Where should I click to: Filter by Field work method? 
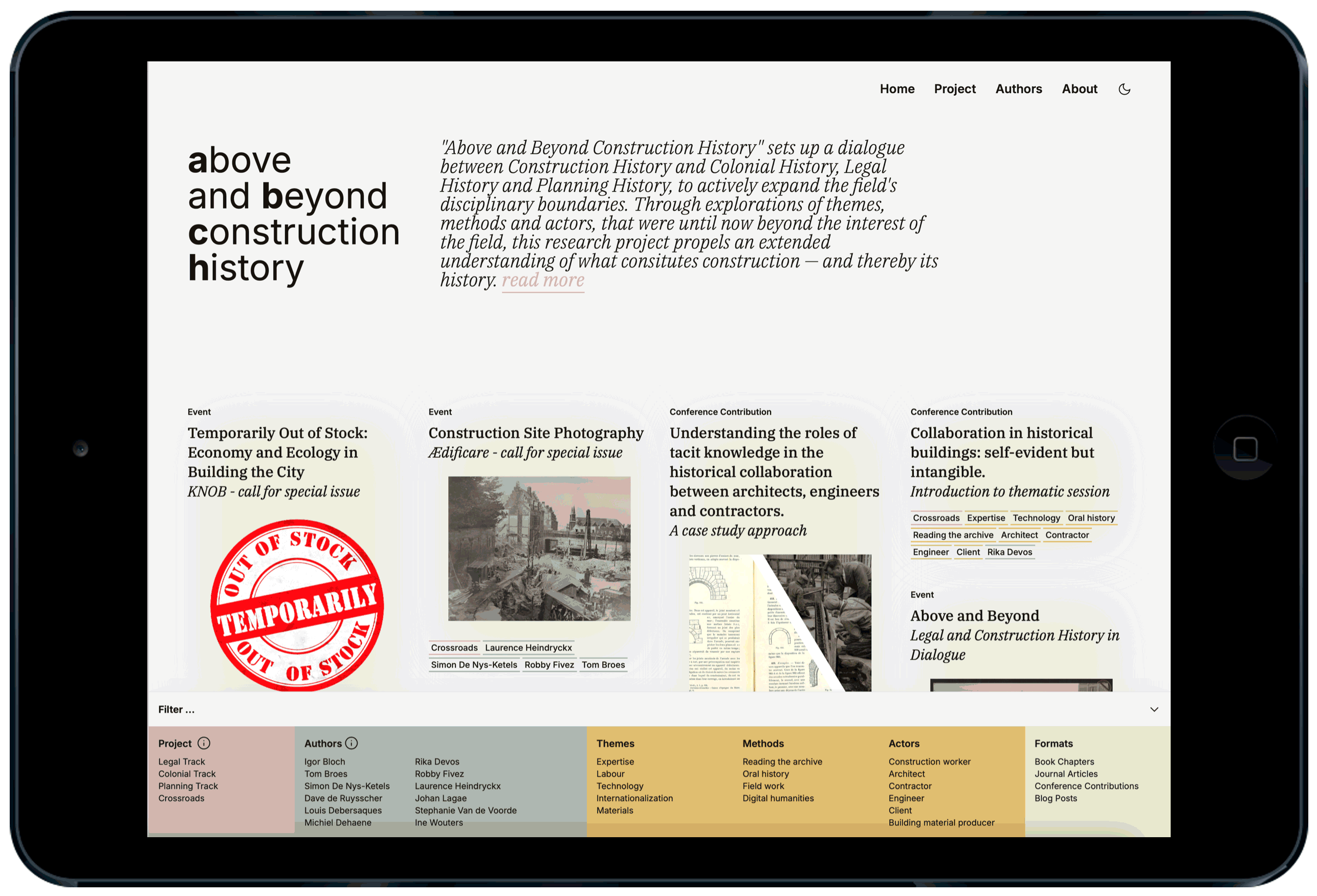pyautogui.click(x=763, y=786)
